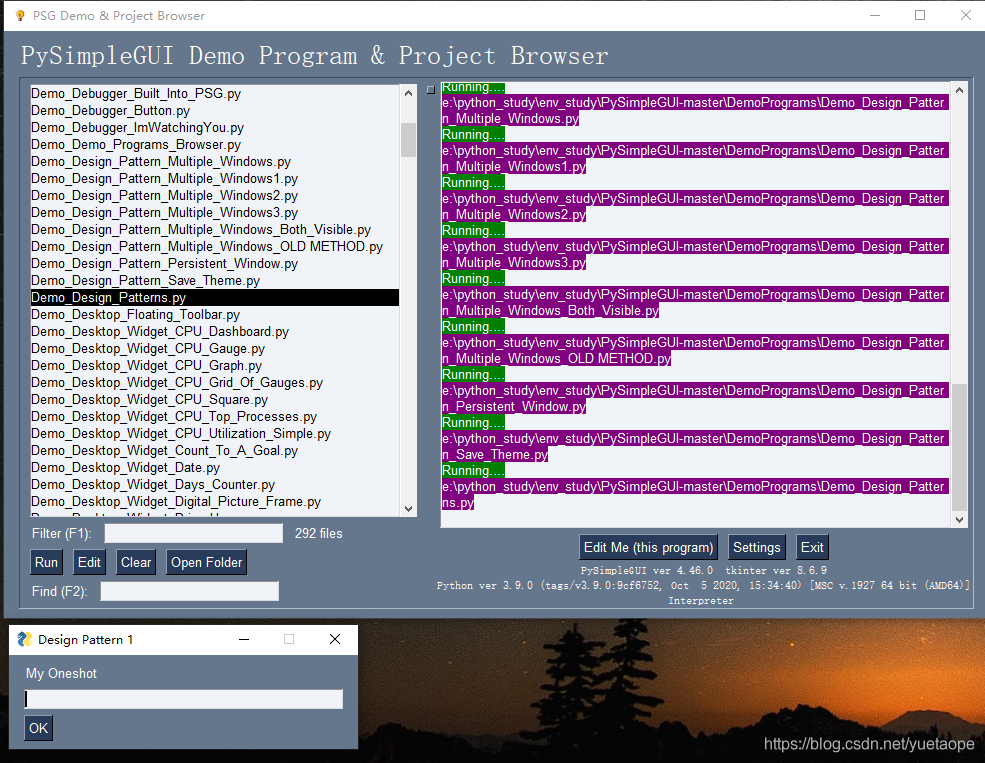Click Edit Me (this program) button
Viewport: 985px width, 763px height.
tap(648, 547)
